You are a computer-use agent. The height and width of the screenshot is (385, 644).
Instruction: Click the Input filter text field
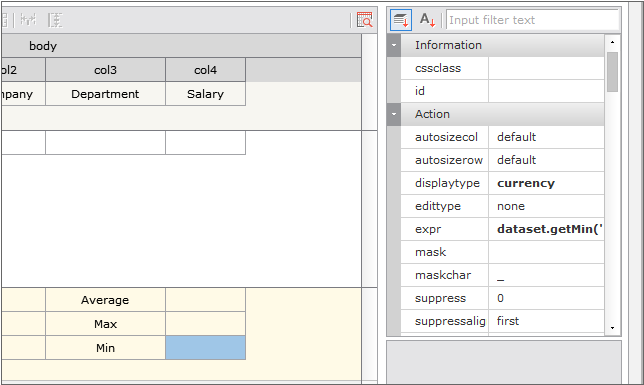(x=532, y=20)
